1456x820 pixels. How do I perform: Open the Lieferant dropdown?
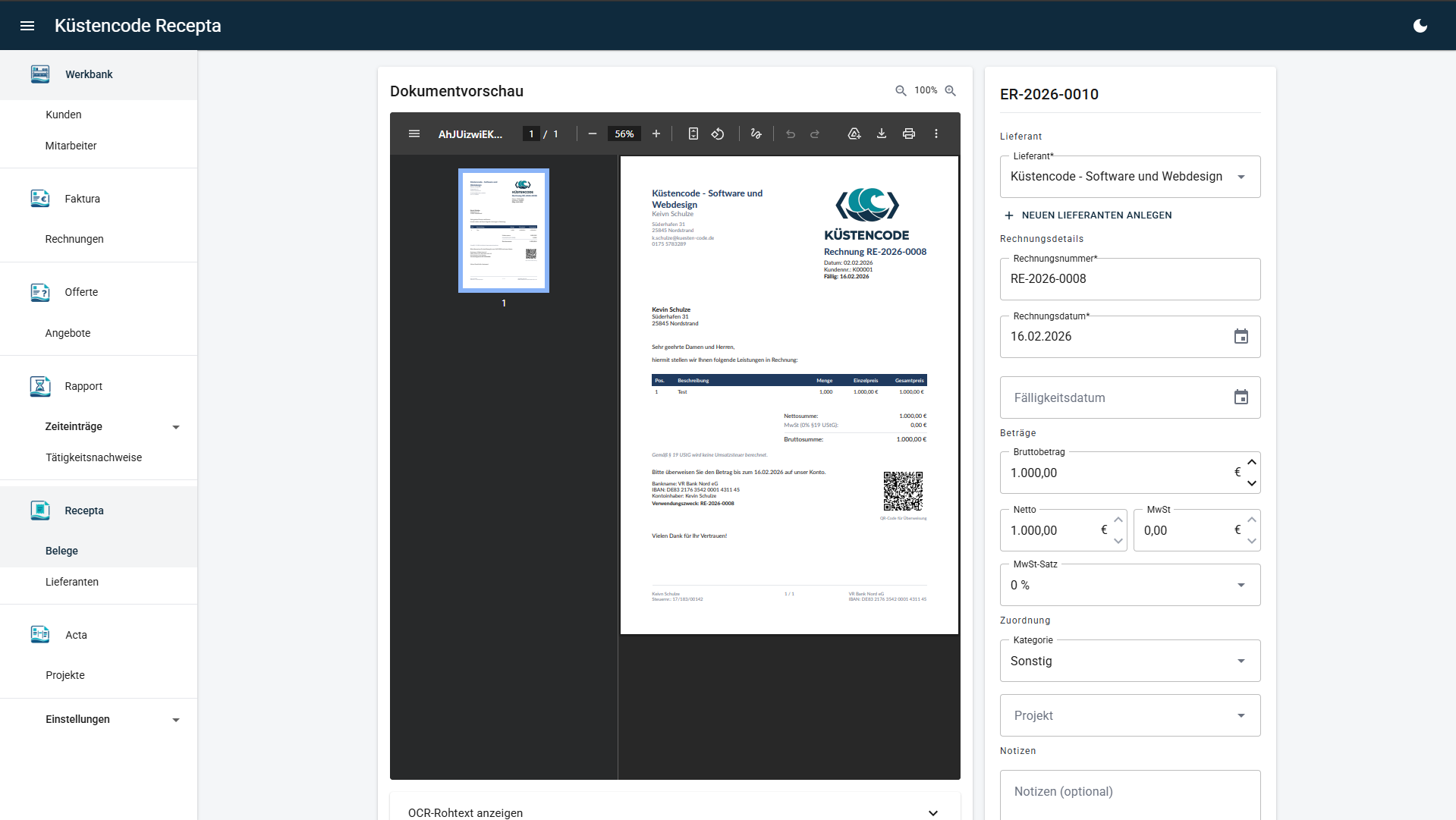tap(1241, 177)
